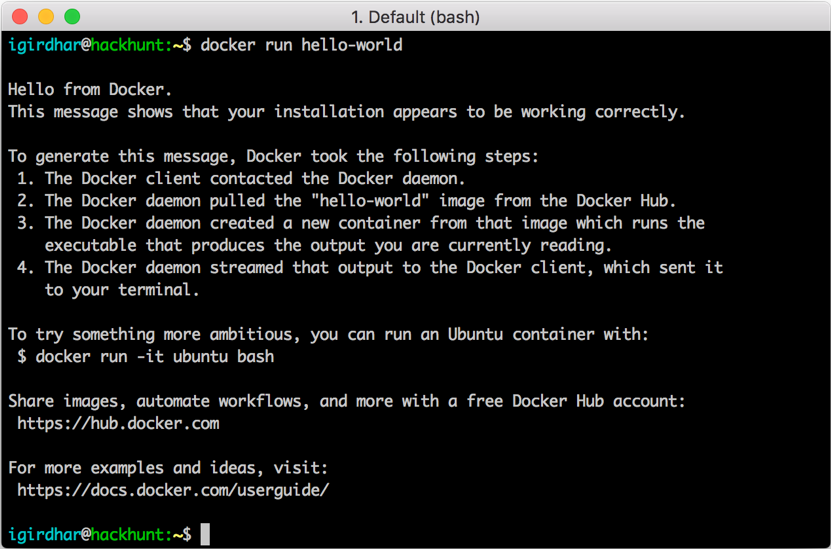
Task: Click step 2 line mentioning "hello-world" image
Action: (x=347, y=201)
